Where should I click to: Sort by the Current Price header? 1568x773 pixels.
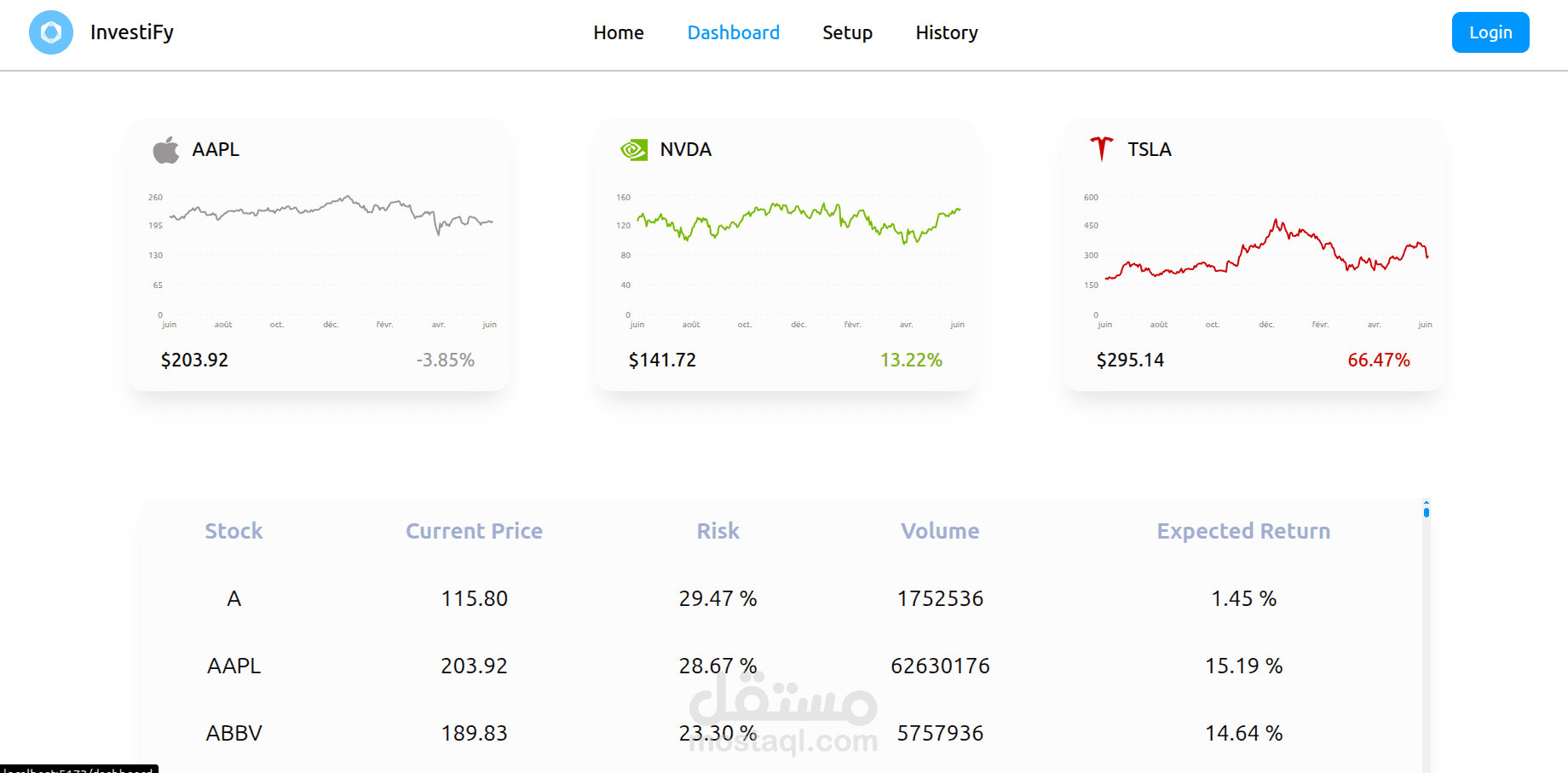pyautogui.click(x=474, y=531)
